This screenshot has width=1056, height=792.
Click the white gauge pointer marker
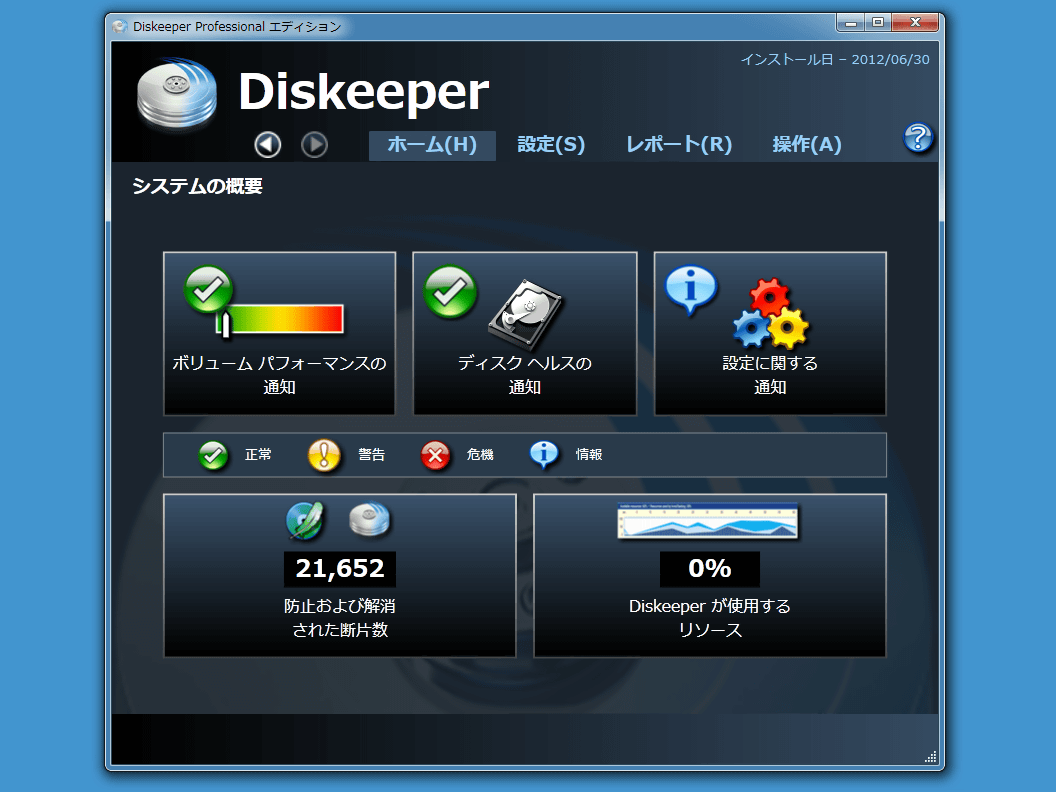coord(224,323)
